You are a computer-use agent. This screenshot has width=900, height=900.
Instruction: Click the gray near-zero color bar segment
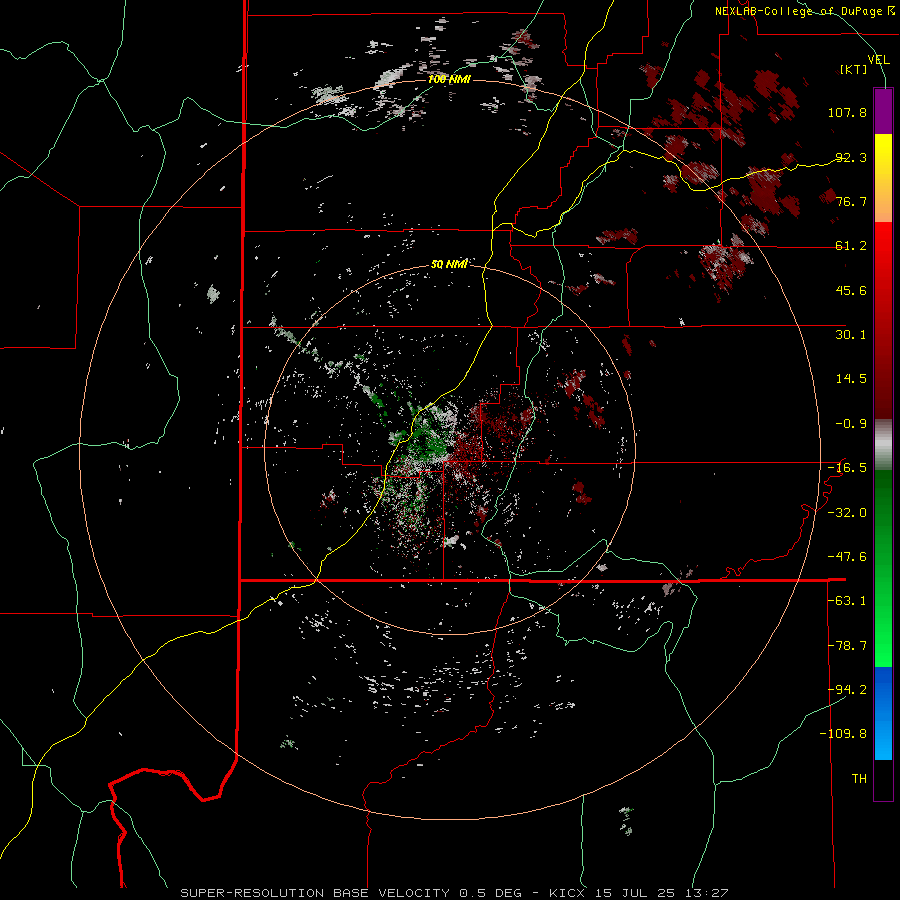tap(883, 445)
